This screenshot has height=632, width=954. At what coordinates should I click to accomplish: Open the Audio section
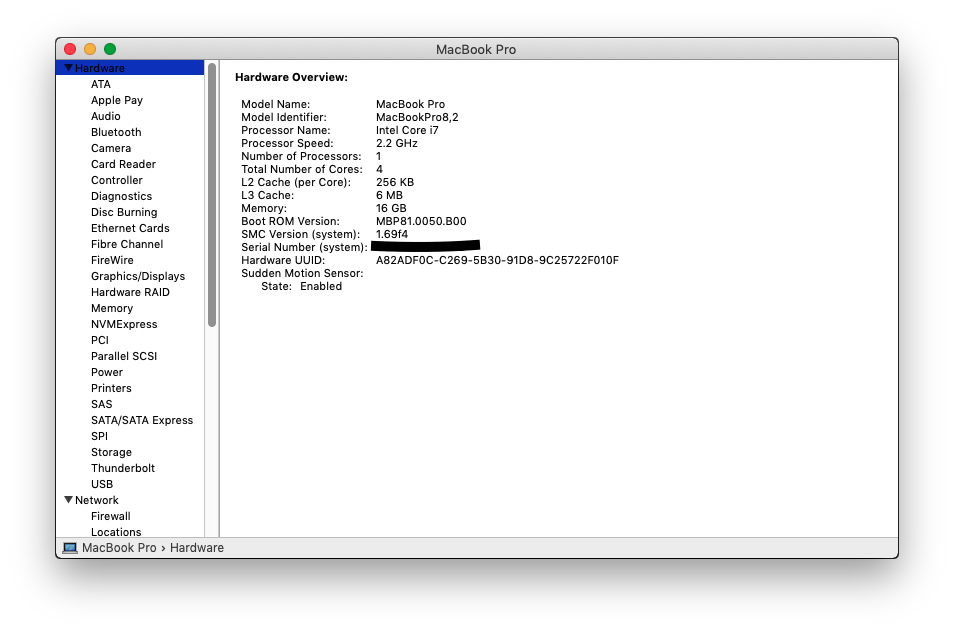click(x=106, y=116)
